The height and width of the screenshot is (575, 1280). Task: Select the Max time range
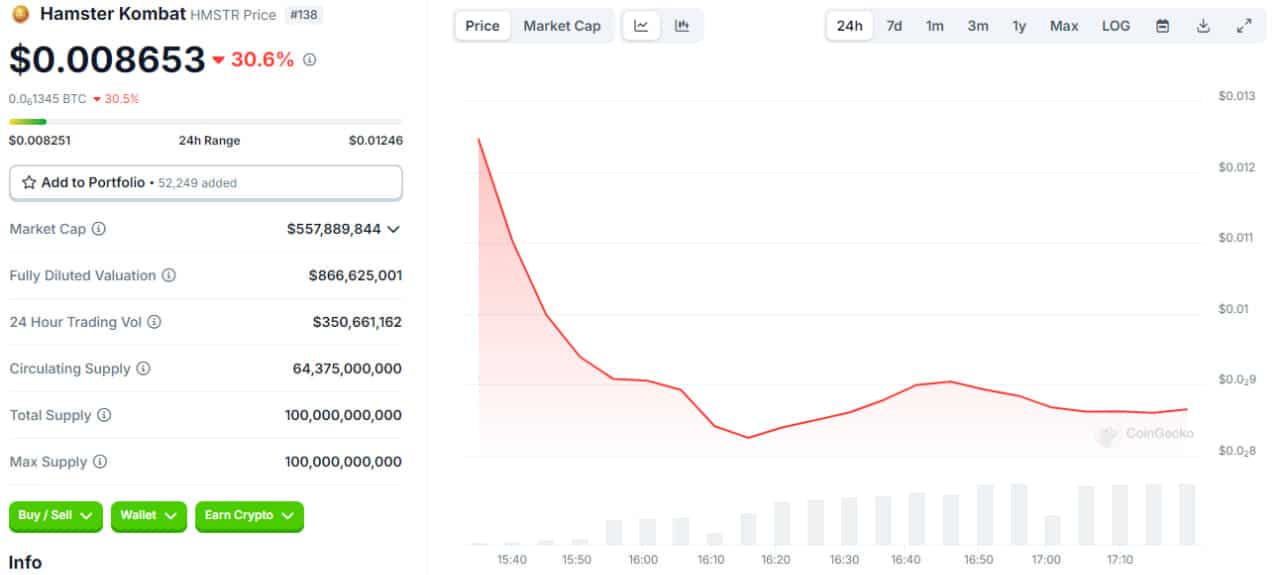click(x=1064, y=26)
